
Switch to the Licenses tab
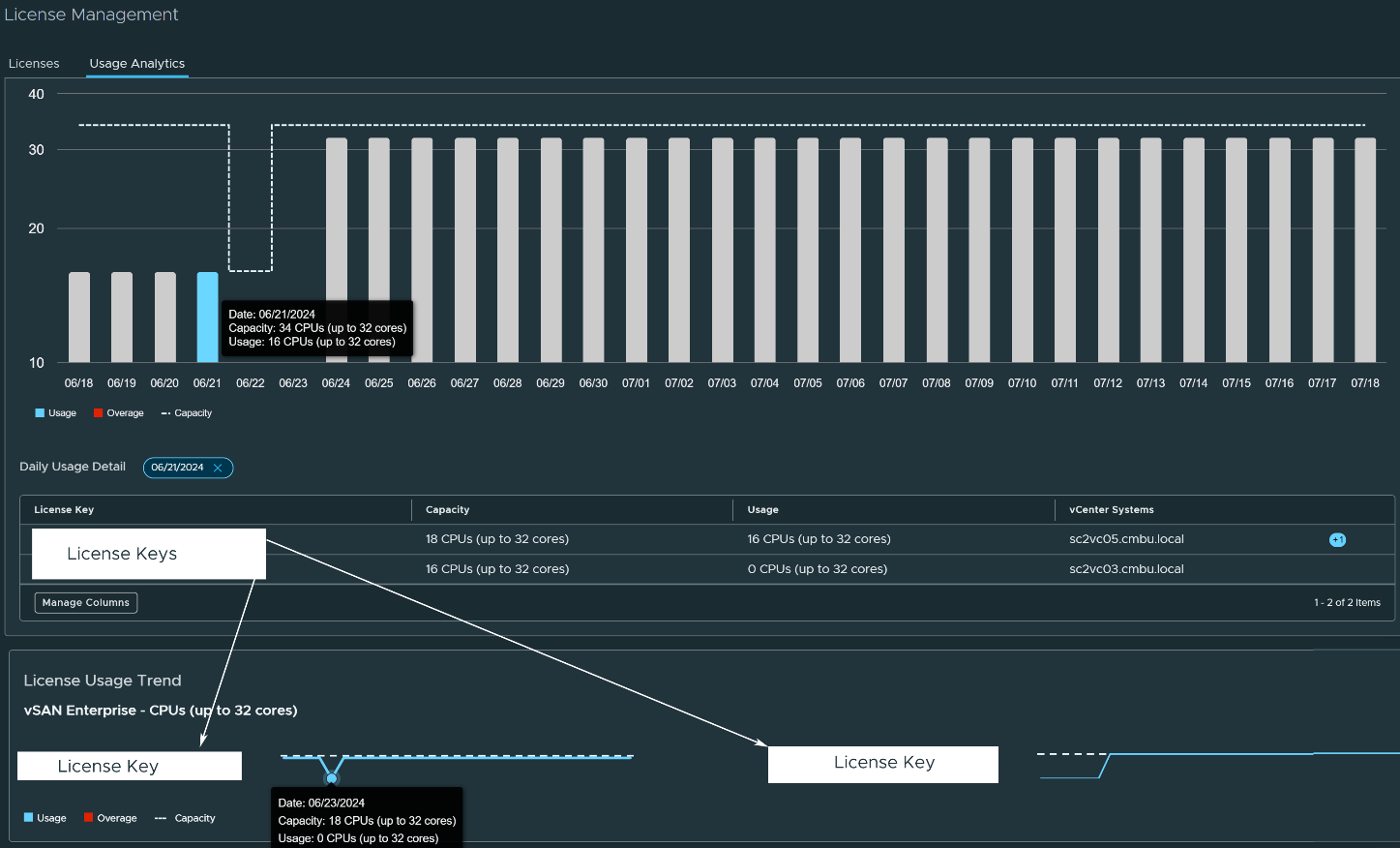point(34,63)
